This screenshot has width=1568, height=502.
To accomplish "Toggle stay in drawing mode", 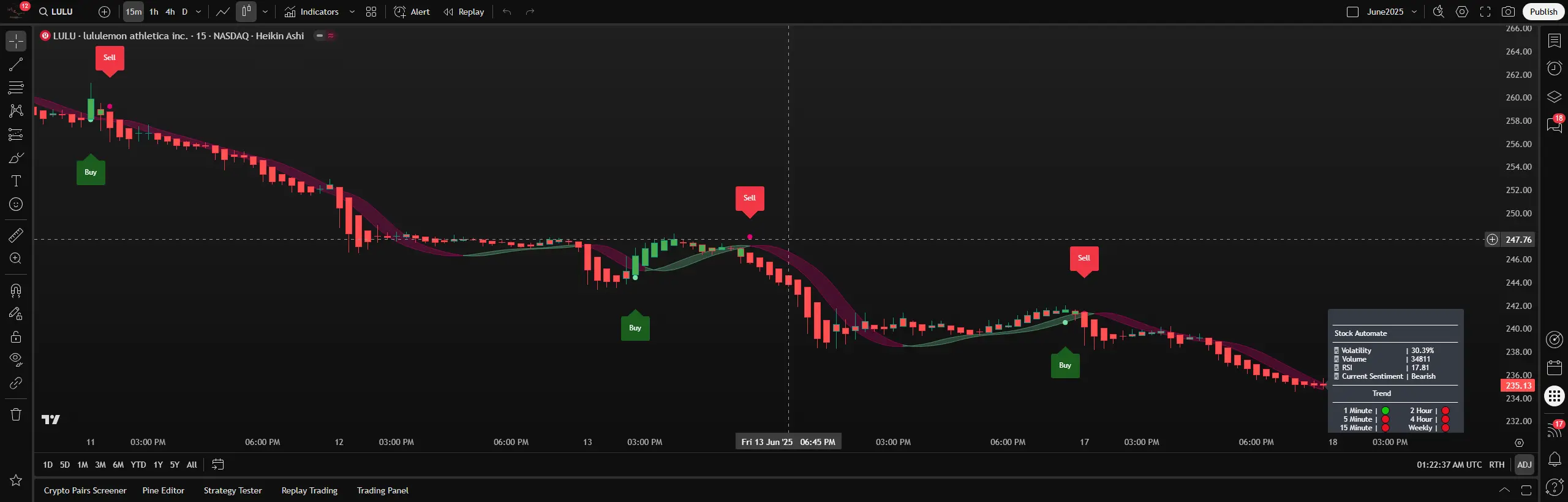I will (16, 313).
